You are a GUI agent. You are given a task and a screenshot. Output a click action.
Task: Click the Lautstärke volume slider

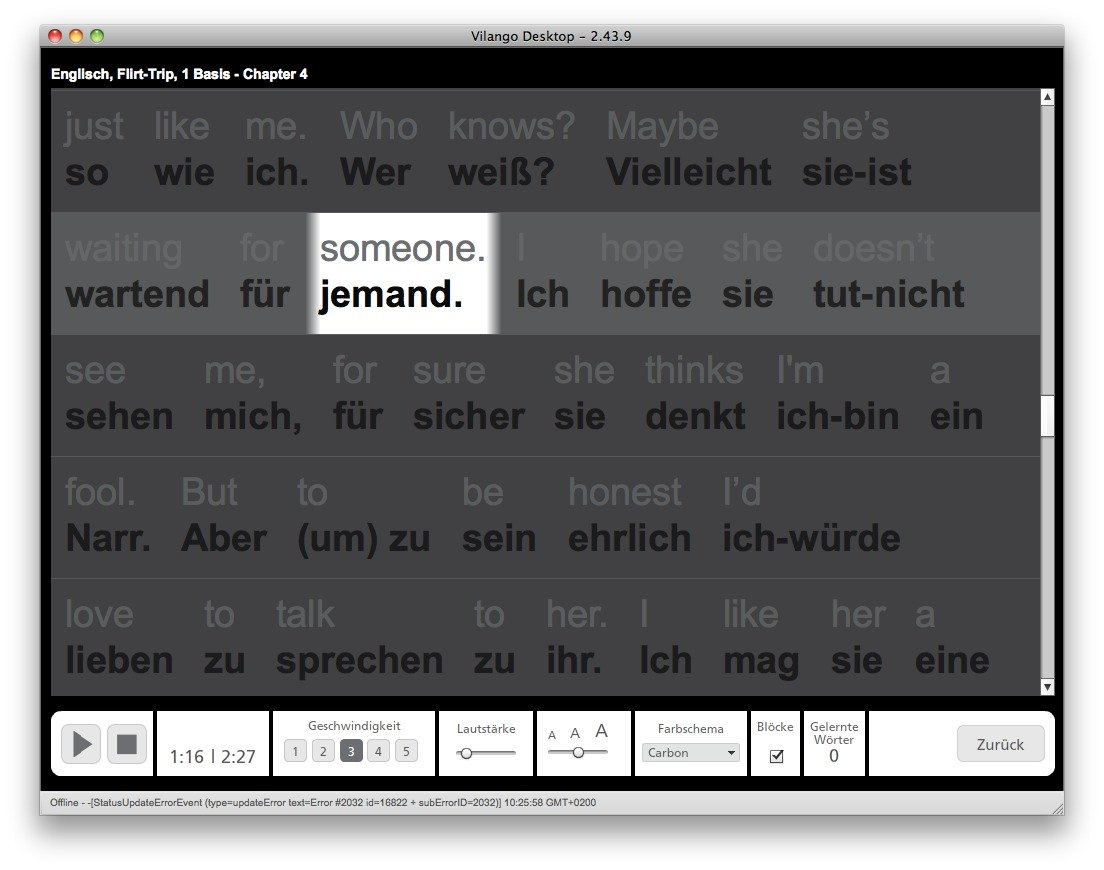[486, 753]
